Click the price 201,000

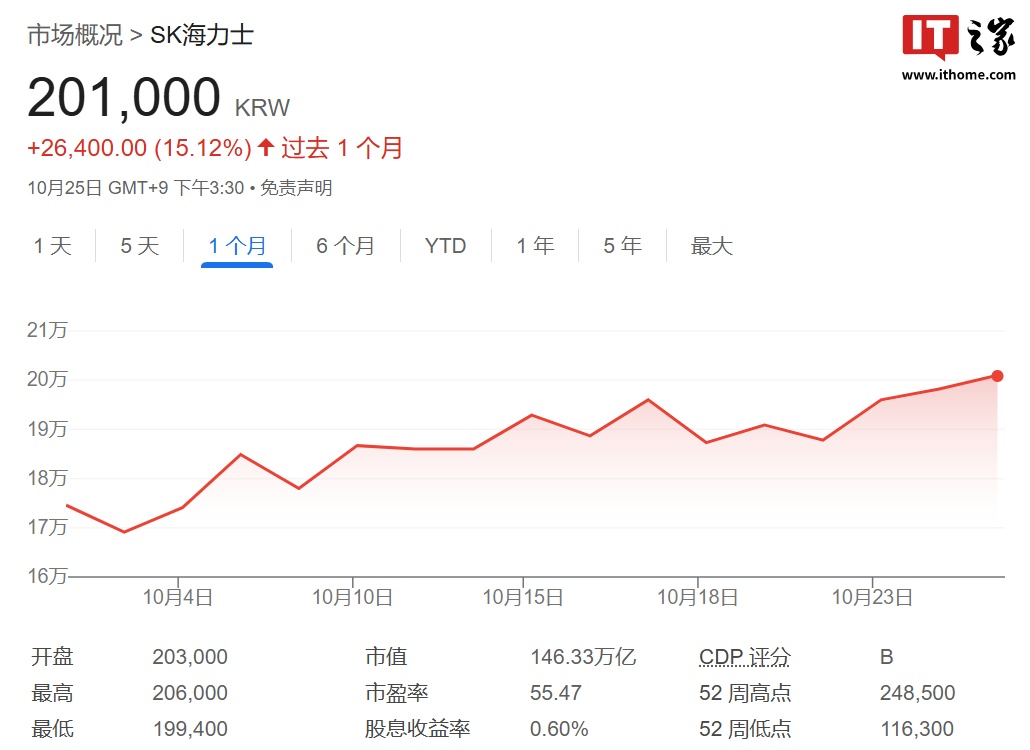[x=123, y=97]
